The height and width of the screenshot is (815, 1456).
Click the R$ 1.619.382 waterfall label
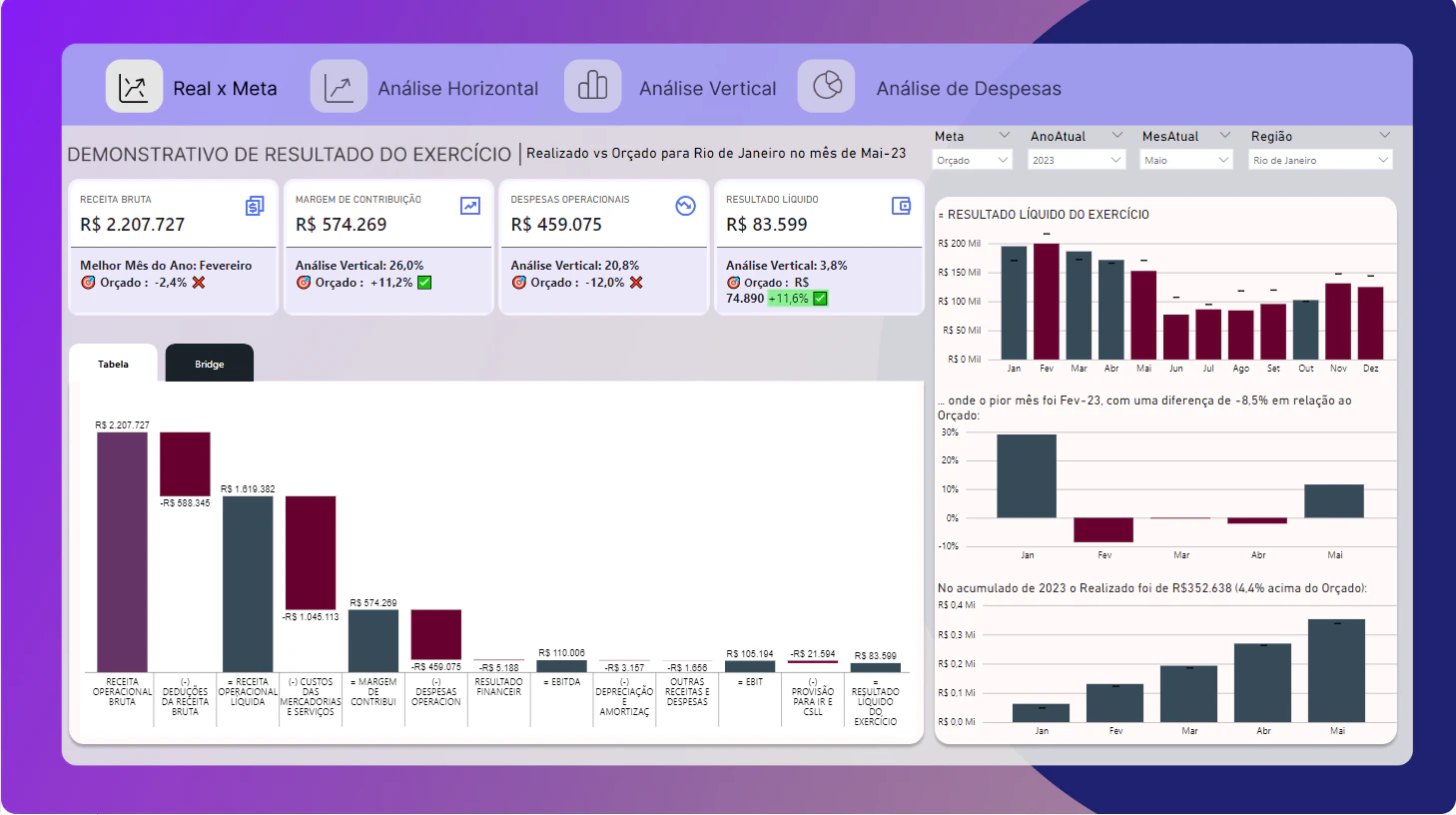[248, 489]
